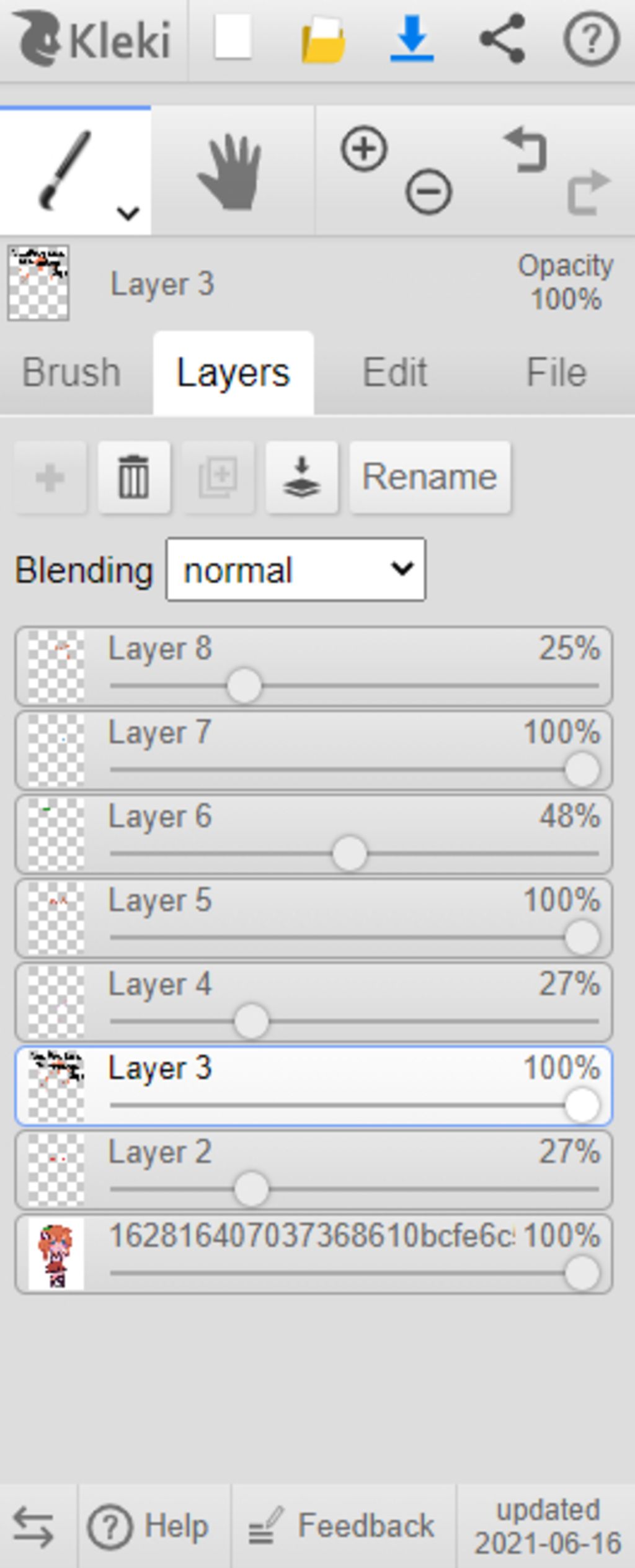The height and width of the screenshot is (1568, 635).
Task: Click the merge layer down icon
Action: coord(302,477)
